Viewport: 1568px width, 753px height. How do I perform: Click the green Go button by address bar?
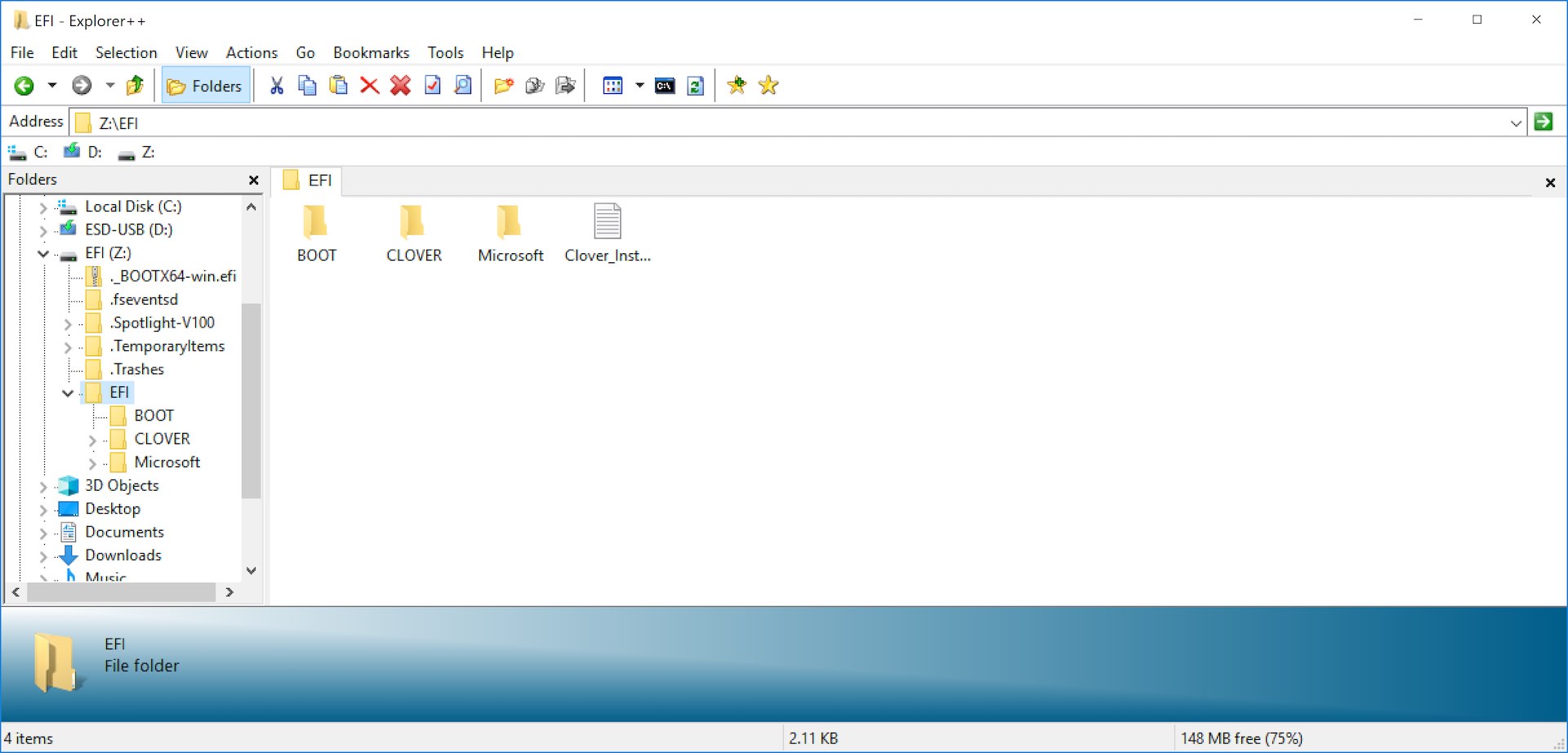tap(1543, 123)
